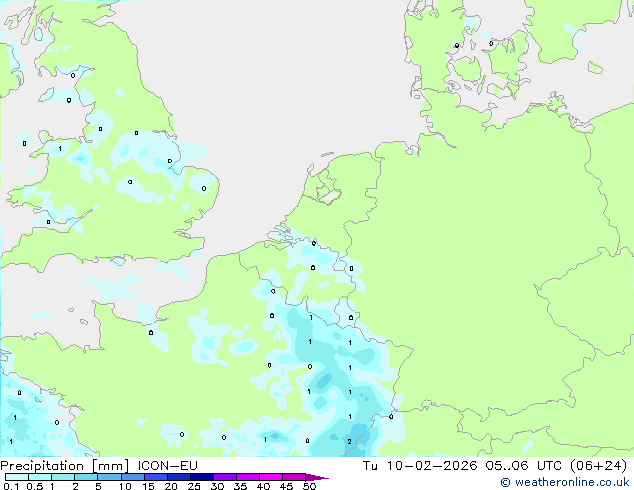Click the "(06+24)" forecast run text
This screenshot has height=490, width=634.
click(598, 466)
